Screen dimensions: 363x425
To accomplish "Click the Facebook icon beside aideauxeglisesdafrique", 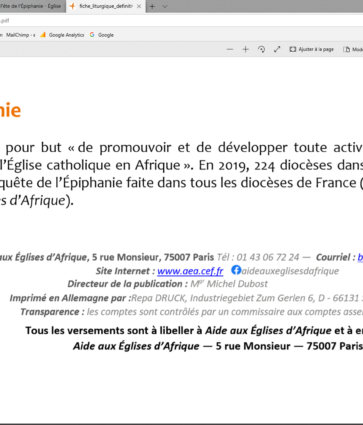I will pyautogui.click(x=236, y=270).
